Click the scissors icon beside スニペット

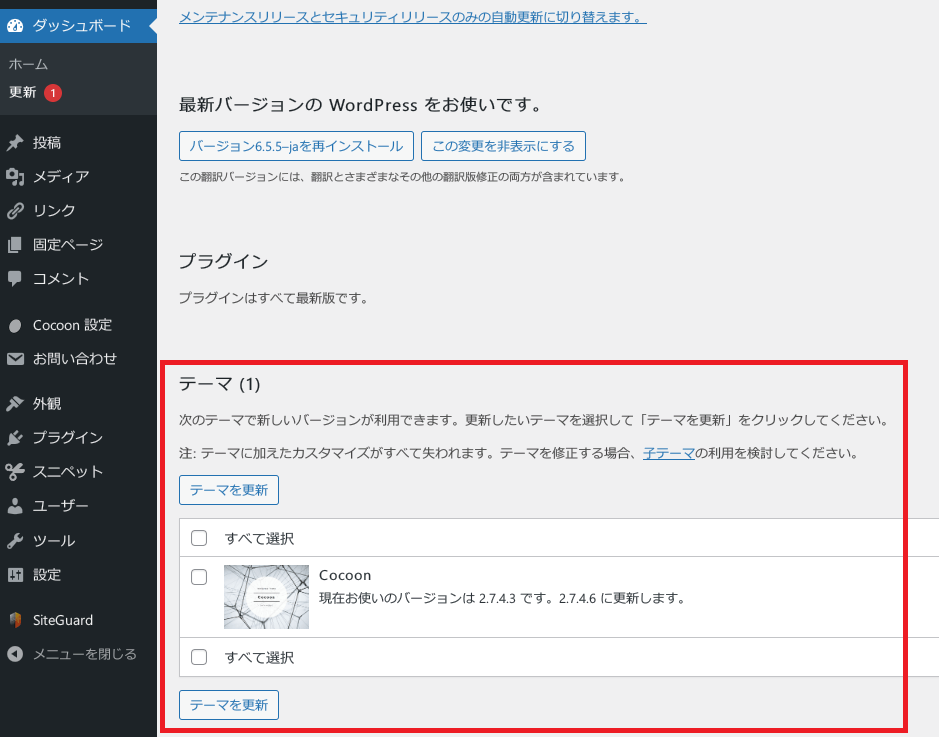pyautogui.click(x=15, y=472)
